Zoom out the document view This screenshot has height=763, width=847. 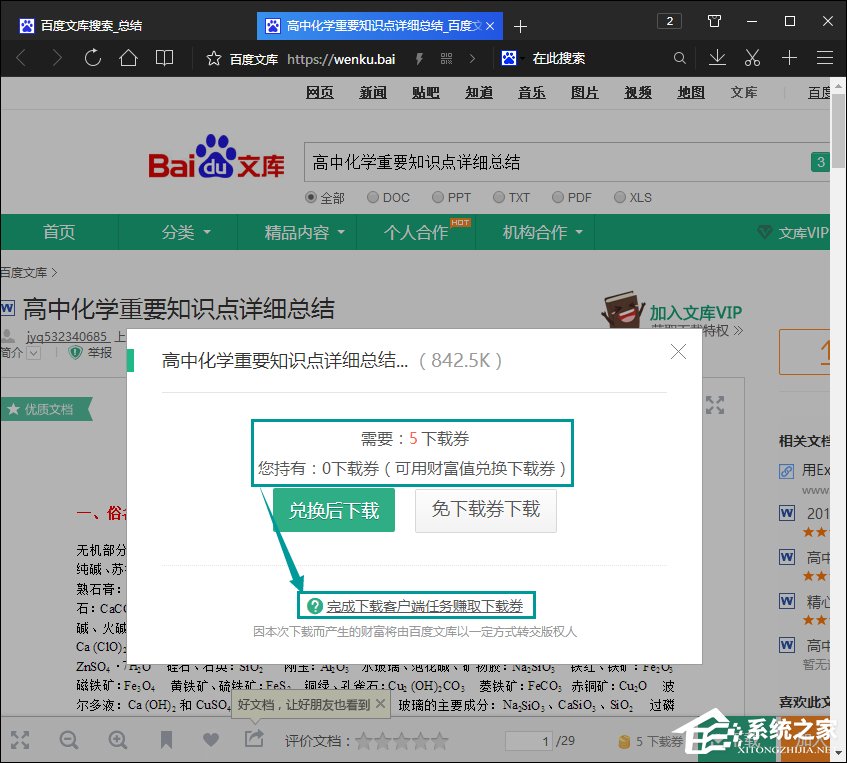(68, 740)
